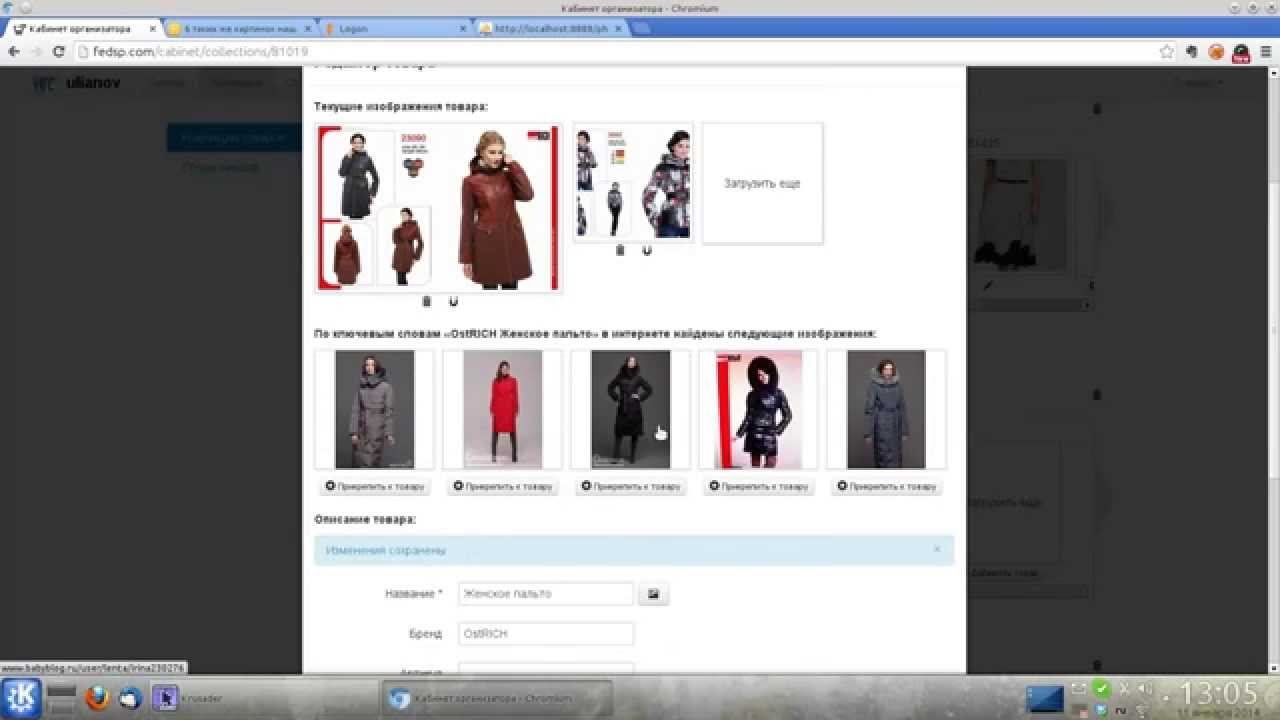Open the new tab button in Chromium
The height and width of the screenshot is (720, 1280).
click(641, 29)
